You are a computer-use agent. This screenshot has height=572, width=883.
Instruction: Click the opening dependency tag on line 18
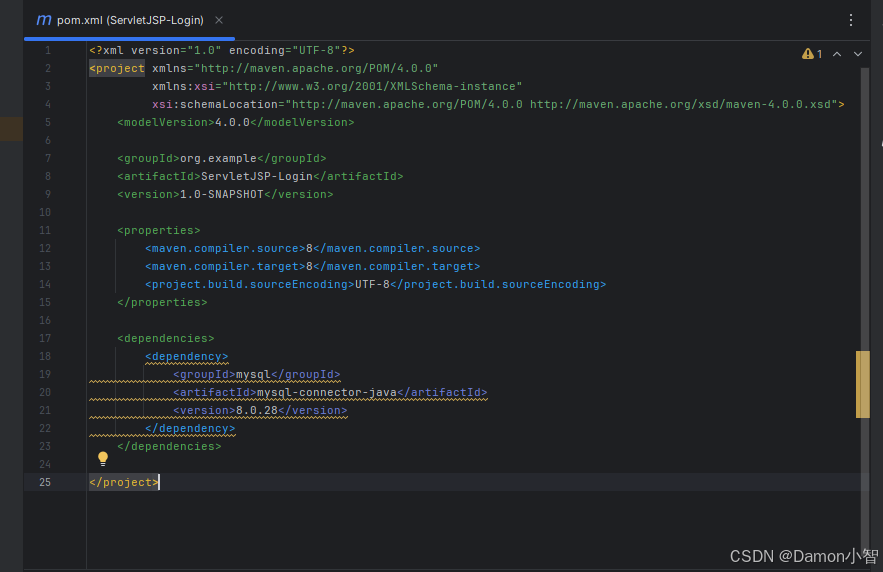(186, 356)
